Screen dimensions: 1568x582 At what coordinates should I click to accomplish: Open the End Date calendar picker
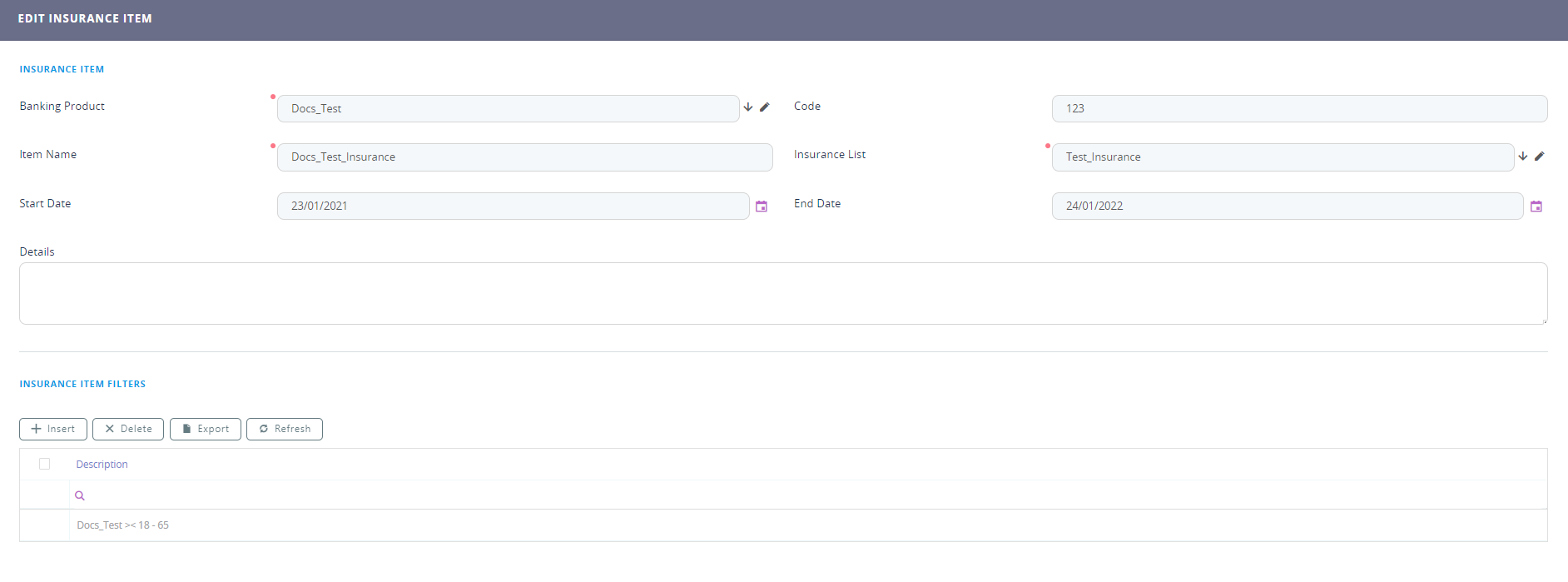click(1536, 206)
